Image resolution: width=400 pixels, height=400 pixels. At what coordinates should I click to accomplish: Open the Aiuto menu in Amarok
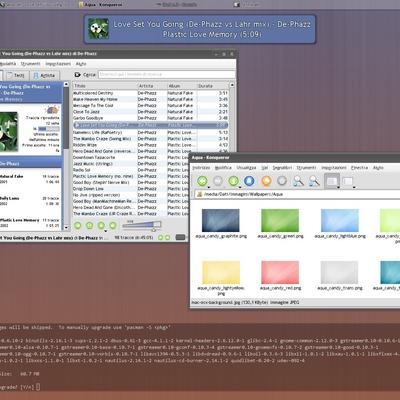pos(81,64)
